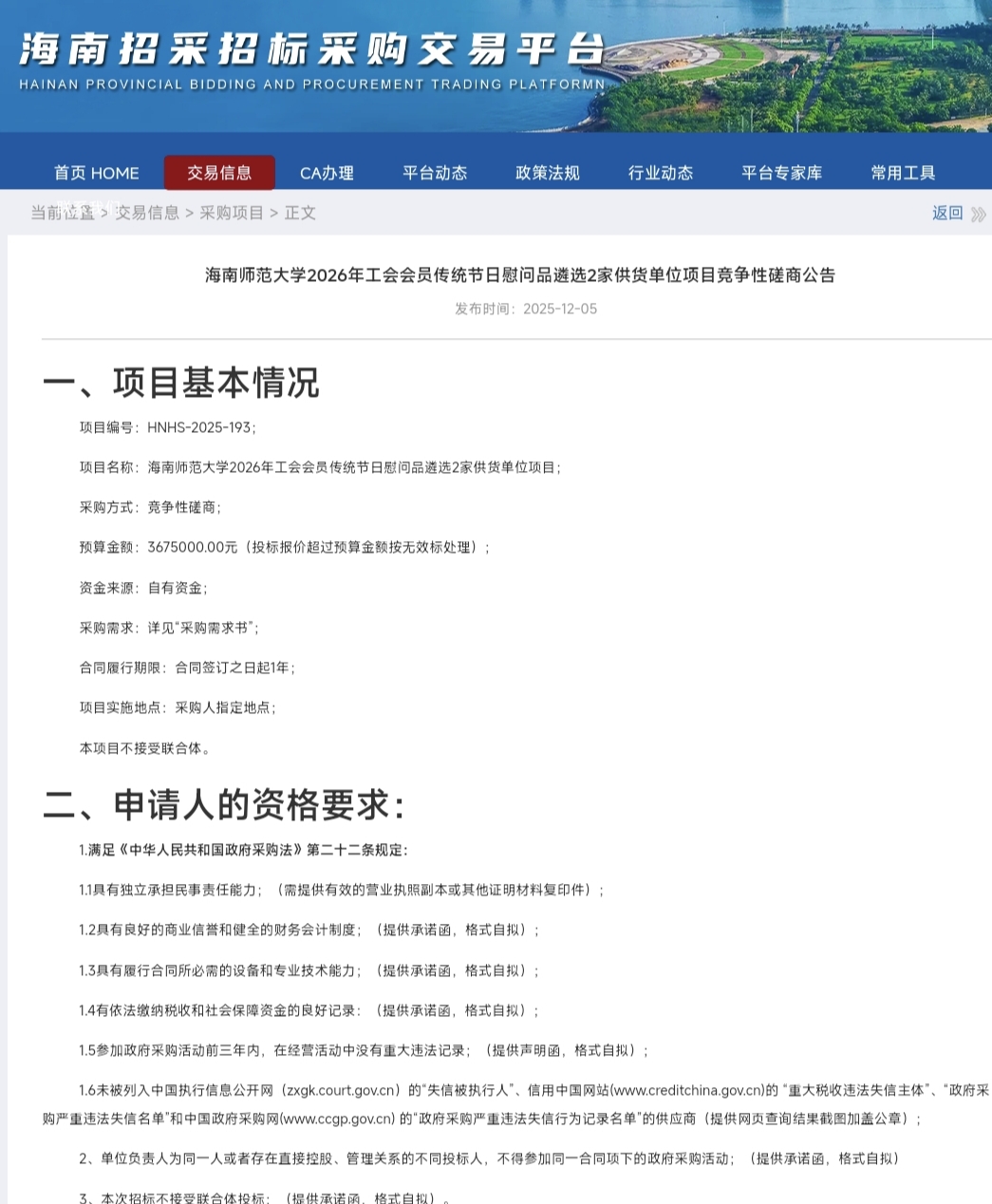This screenshot has height=1204, width=992.
Task: Click 交易信息 in the breadcrumb trail
Action: click(x=147, y=213)
